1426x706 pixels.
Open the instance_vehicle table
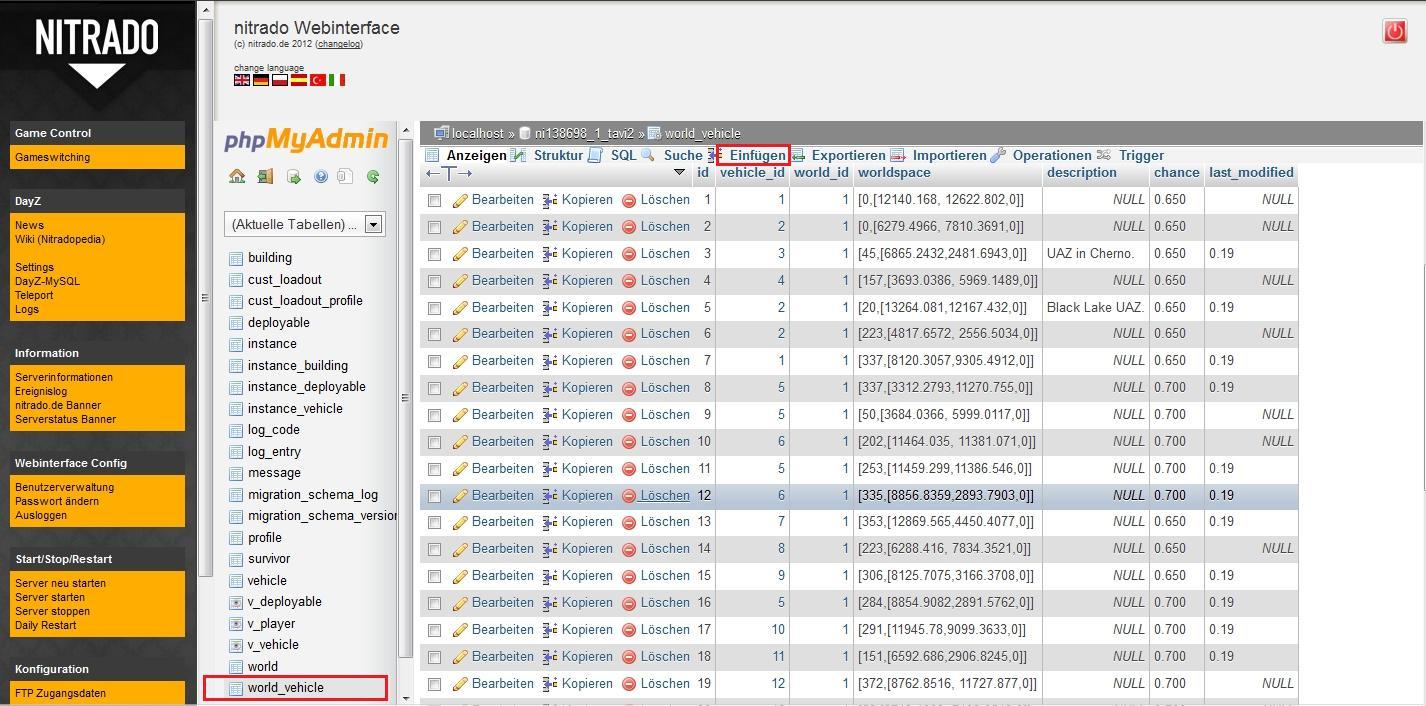coord(295,408)
